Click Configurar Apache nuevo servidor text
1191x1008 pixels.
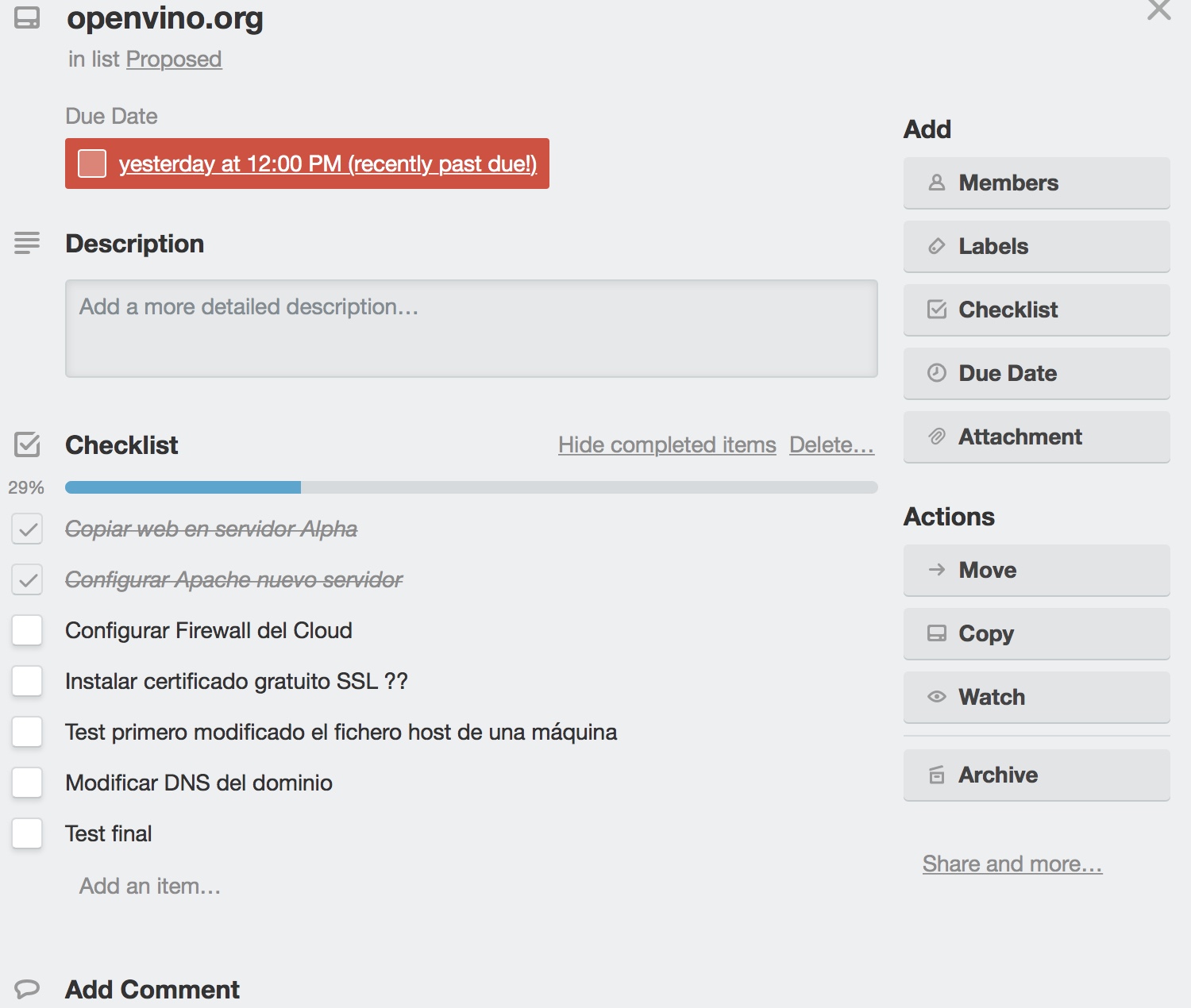234,579
